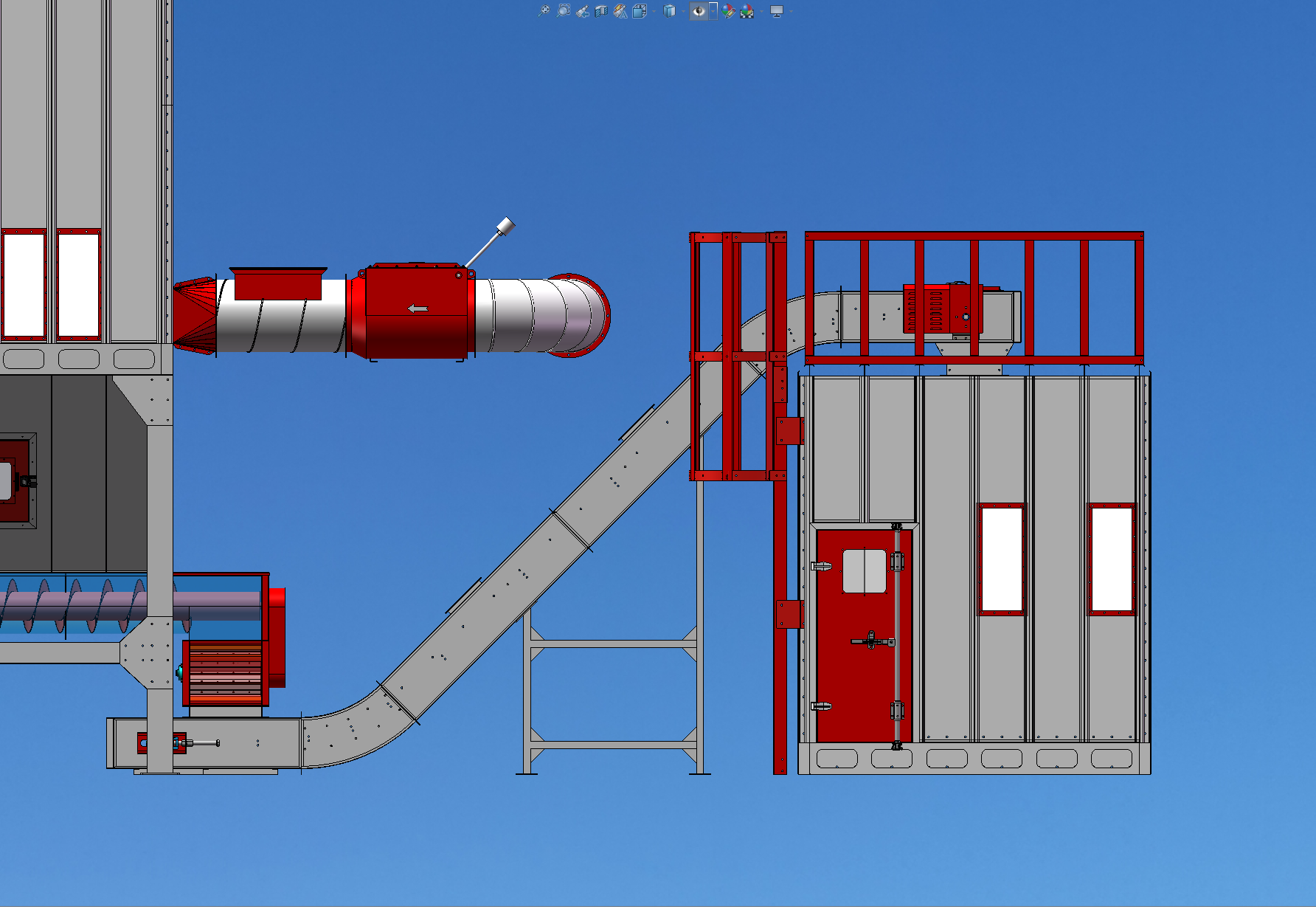The image size is (1316, 907).
Task: Expand the View Settings dropdown arrow
Action: (791, 11)
